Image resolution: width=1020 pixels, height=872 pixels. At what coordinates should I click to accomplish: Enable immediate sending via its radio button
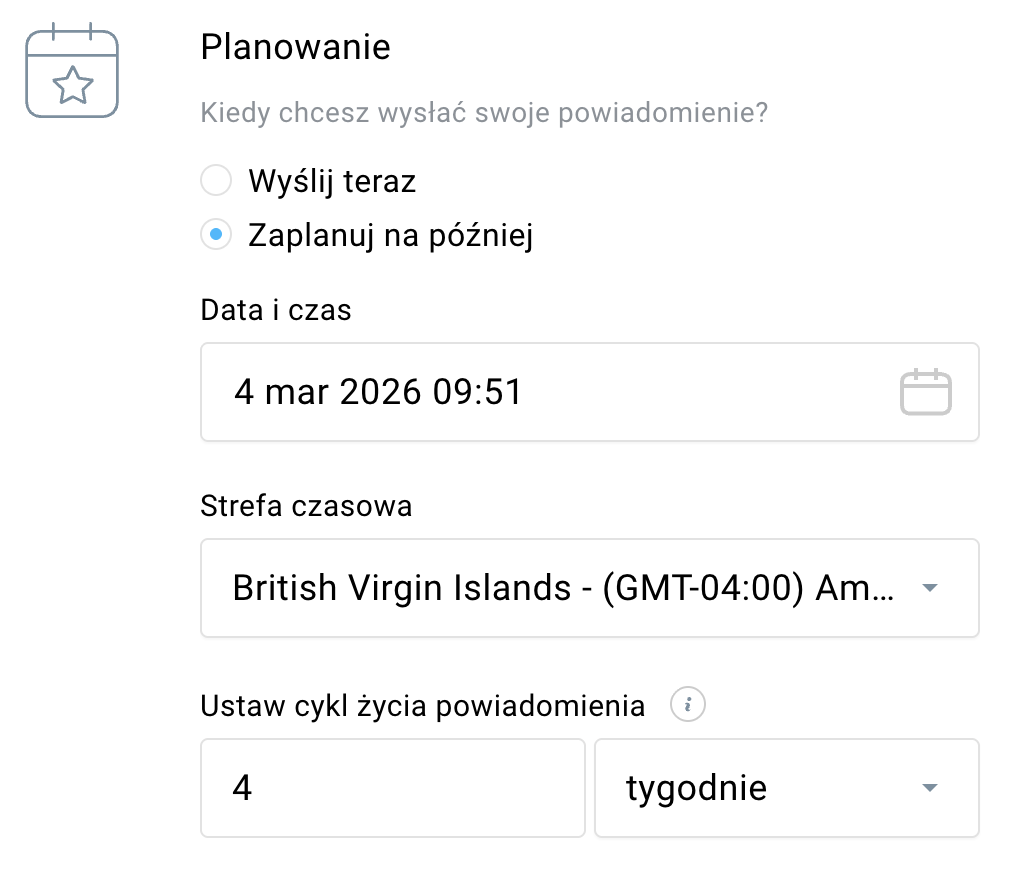pos(216,180)
